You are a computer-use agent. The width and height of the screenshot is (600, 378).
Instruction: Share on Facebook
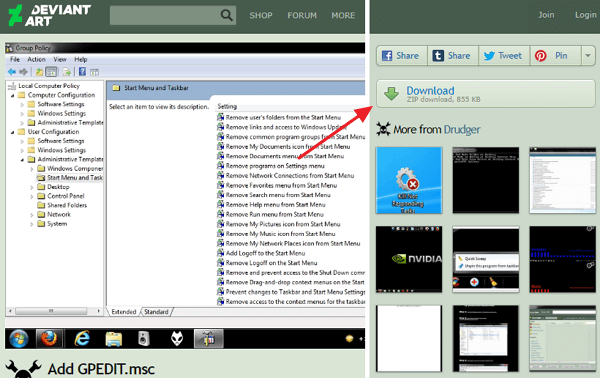401,56
